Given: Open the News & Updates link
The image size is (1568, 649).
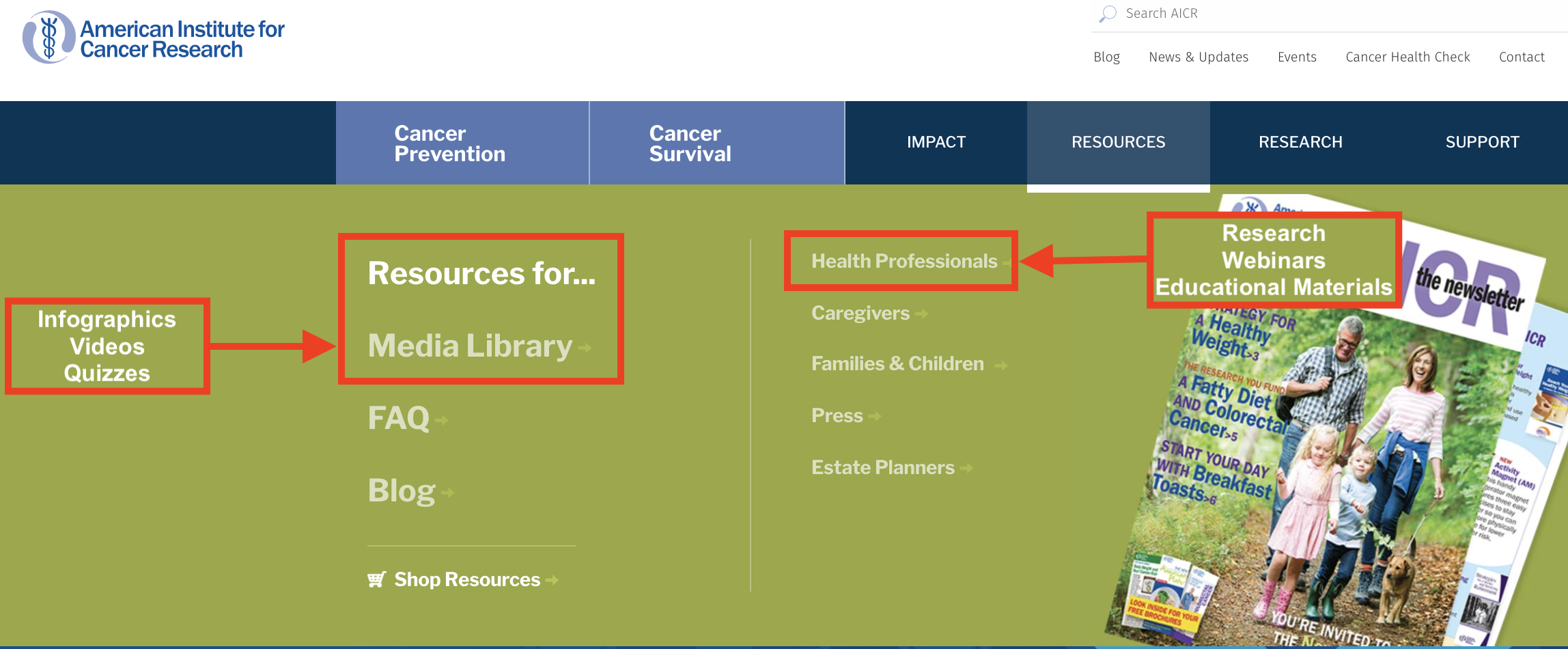Looking at the screenshot, I should click(1198, 57).
